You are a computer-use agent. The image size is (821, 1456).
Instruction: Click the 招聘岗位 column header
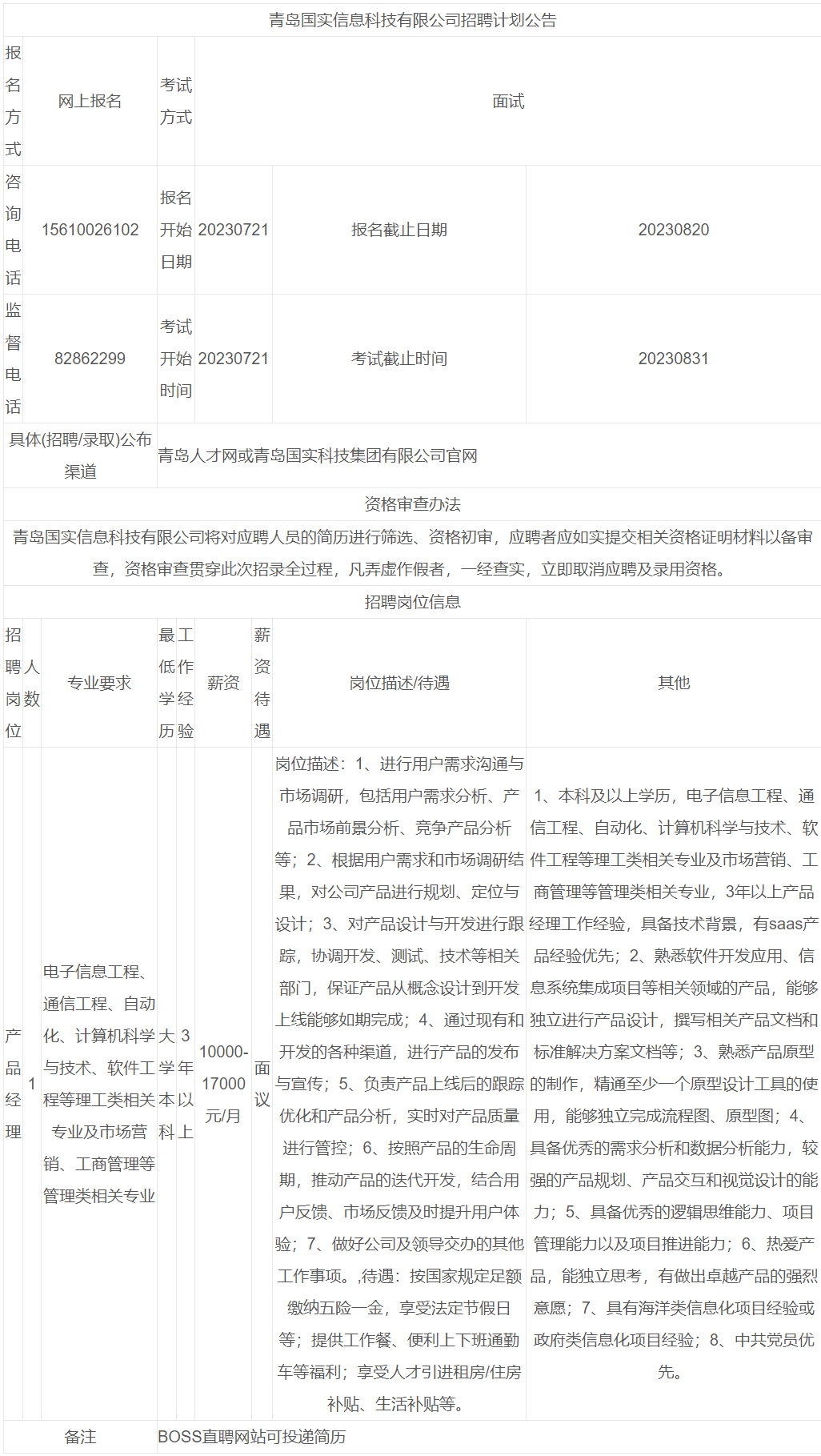click(x=13, y=683)
